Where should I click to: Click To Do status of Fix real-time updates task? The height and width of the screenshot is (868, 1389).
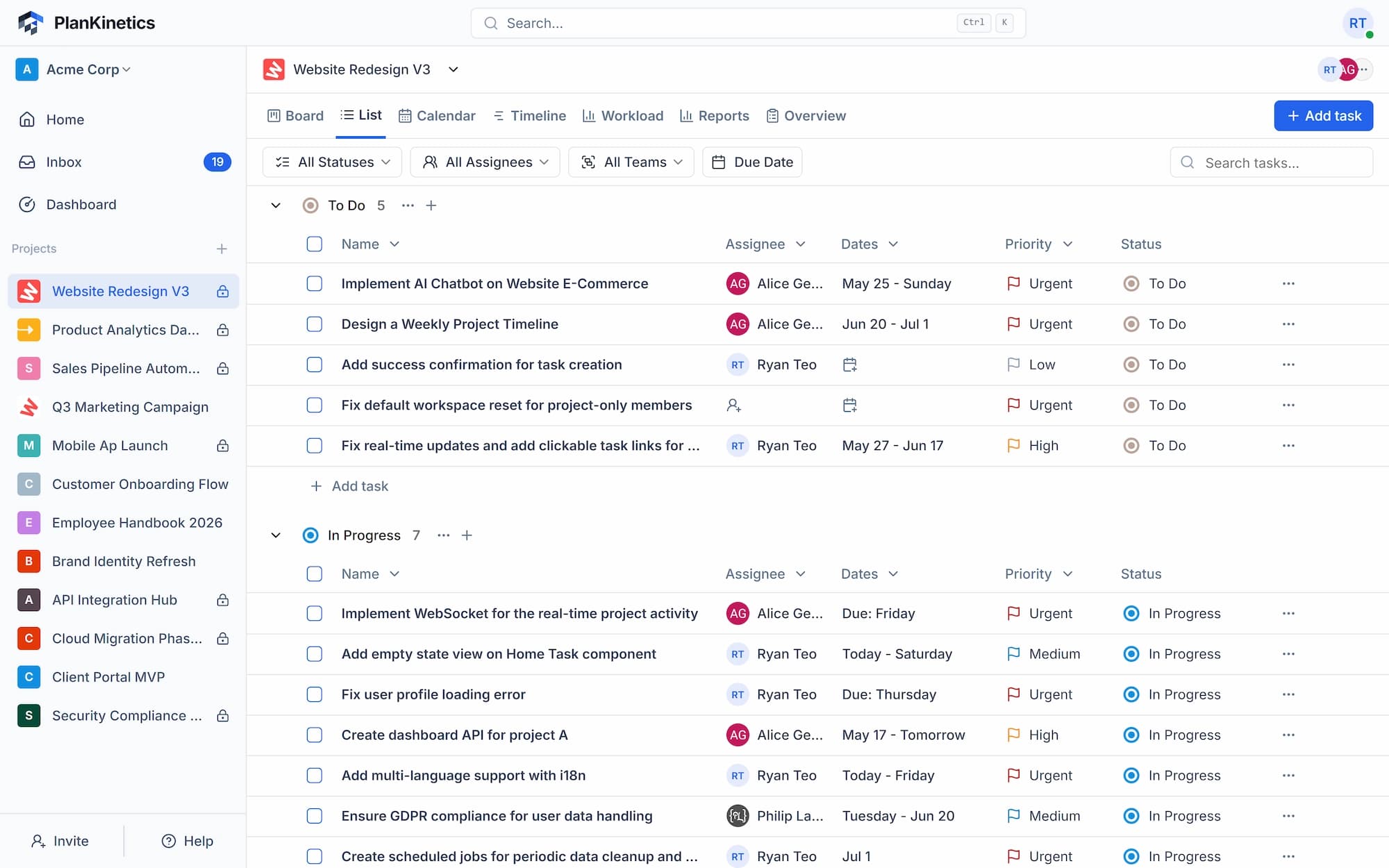pos(1154,446)
